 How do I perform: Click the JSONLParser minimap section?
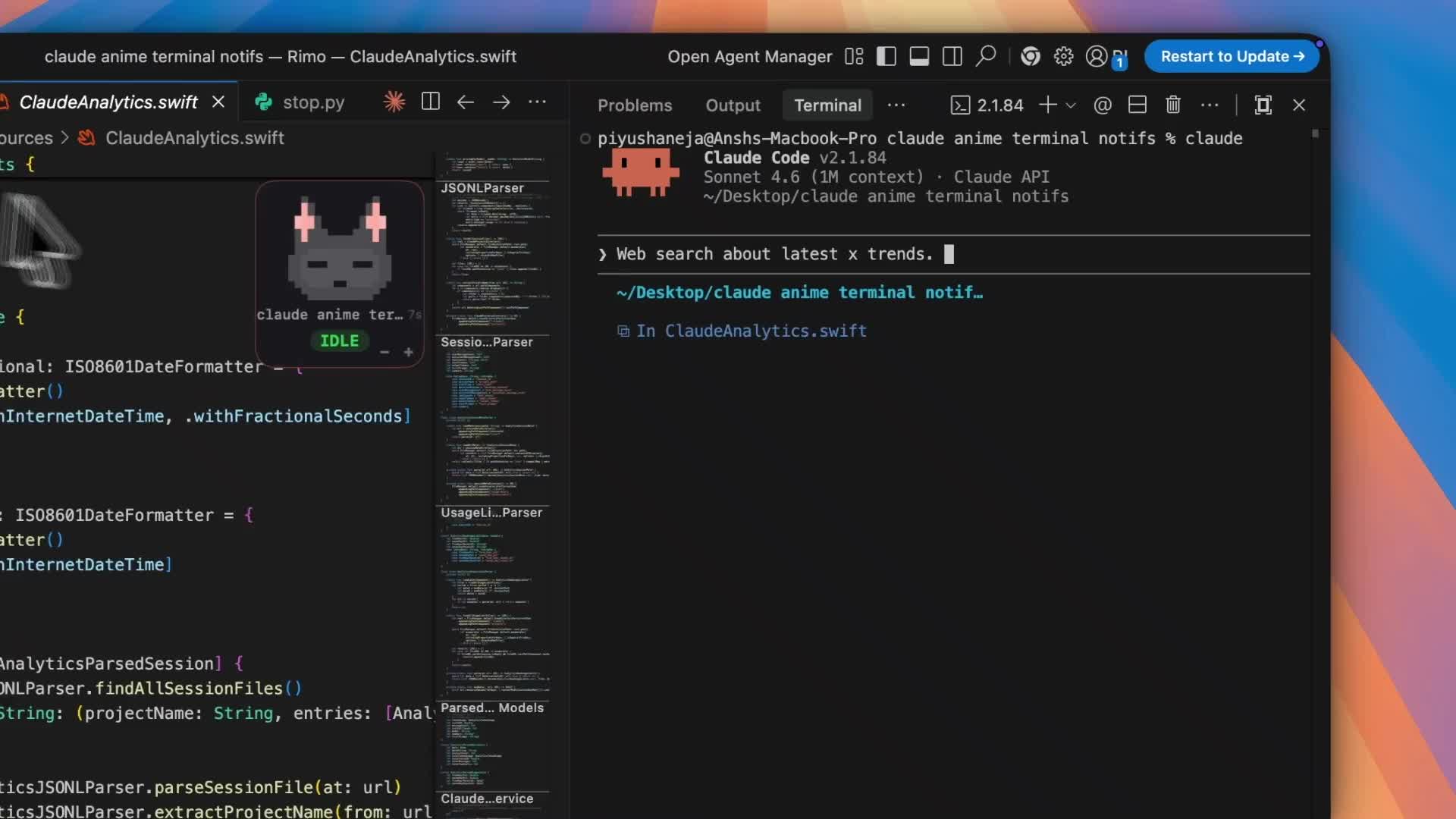tap(482, 188)
